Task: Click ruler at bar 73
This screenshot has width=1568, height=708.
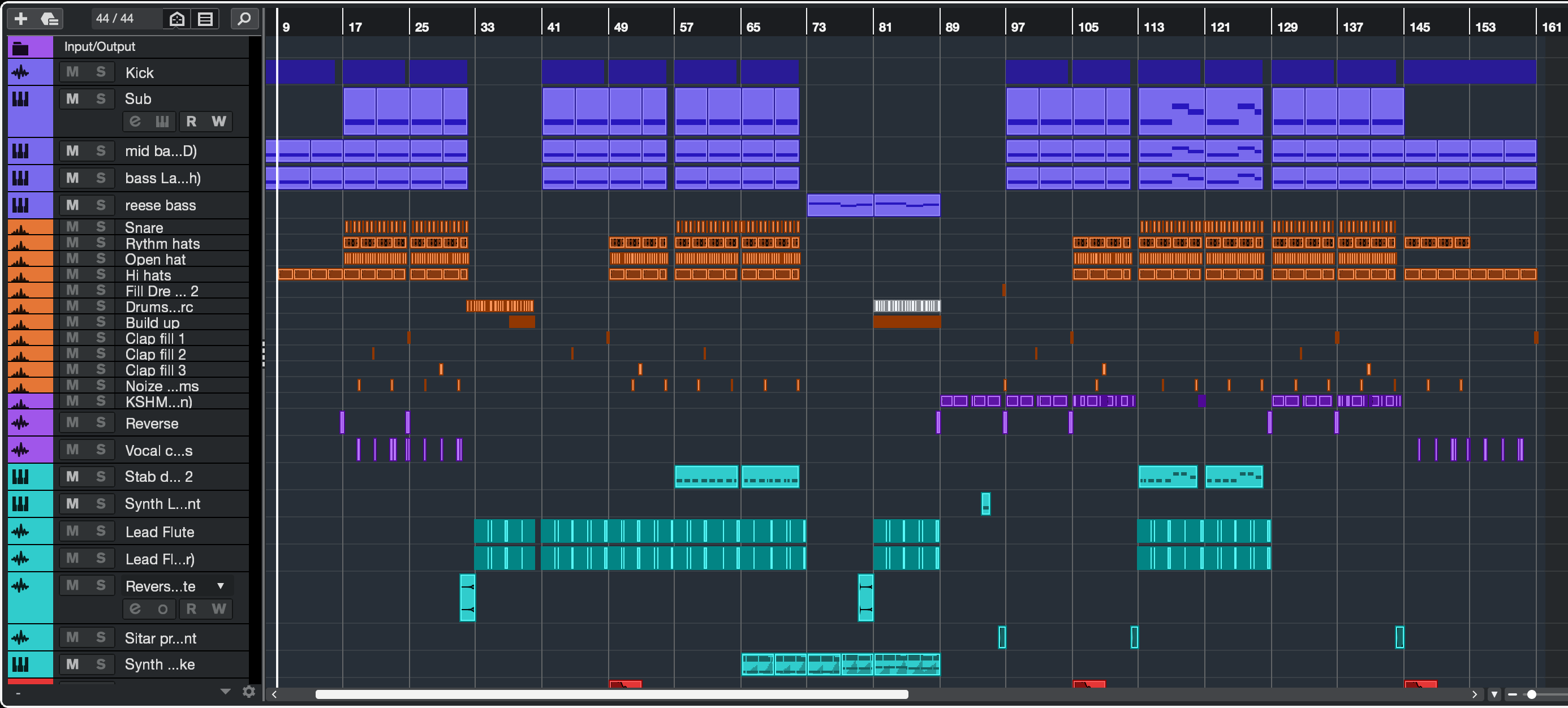Action: point(818,27)
